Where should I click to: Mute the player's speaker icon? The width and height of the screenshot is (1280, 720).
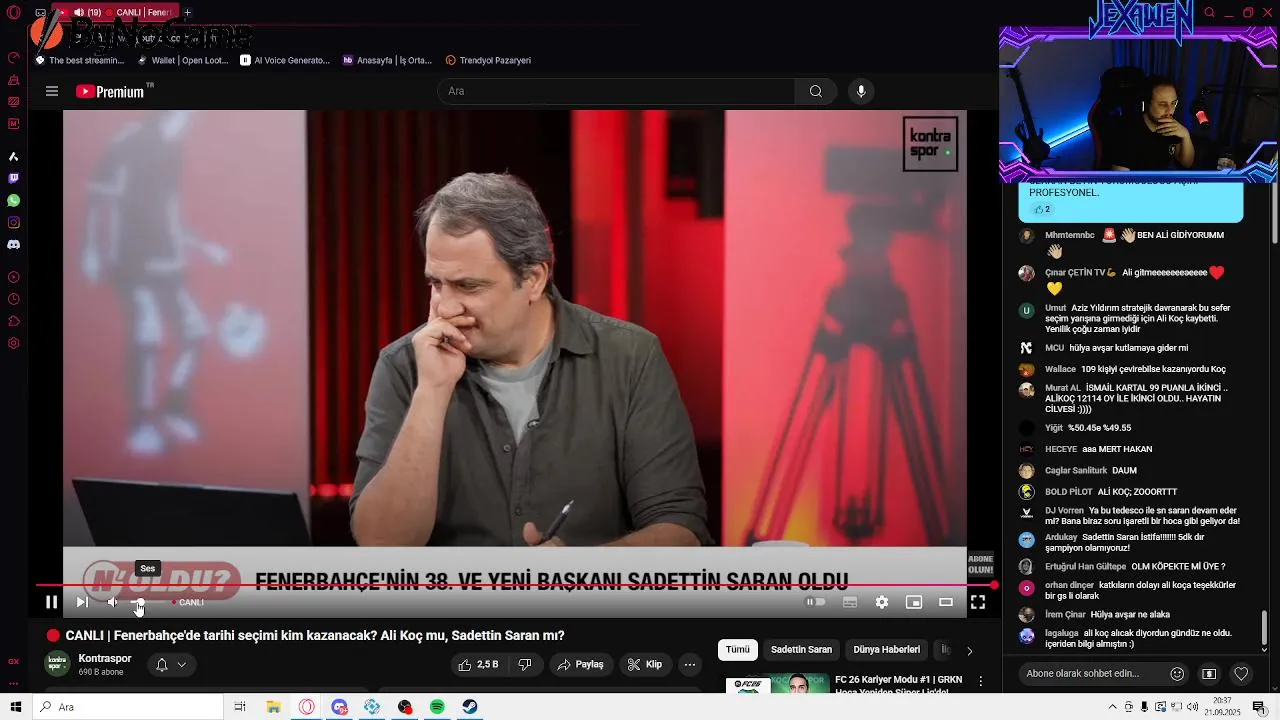pyautogui.click(x=113, y=602)
